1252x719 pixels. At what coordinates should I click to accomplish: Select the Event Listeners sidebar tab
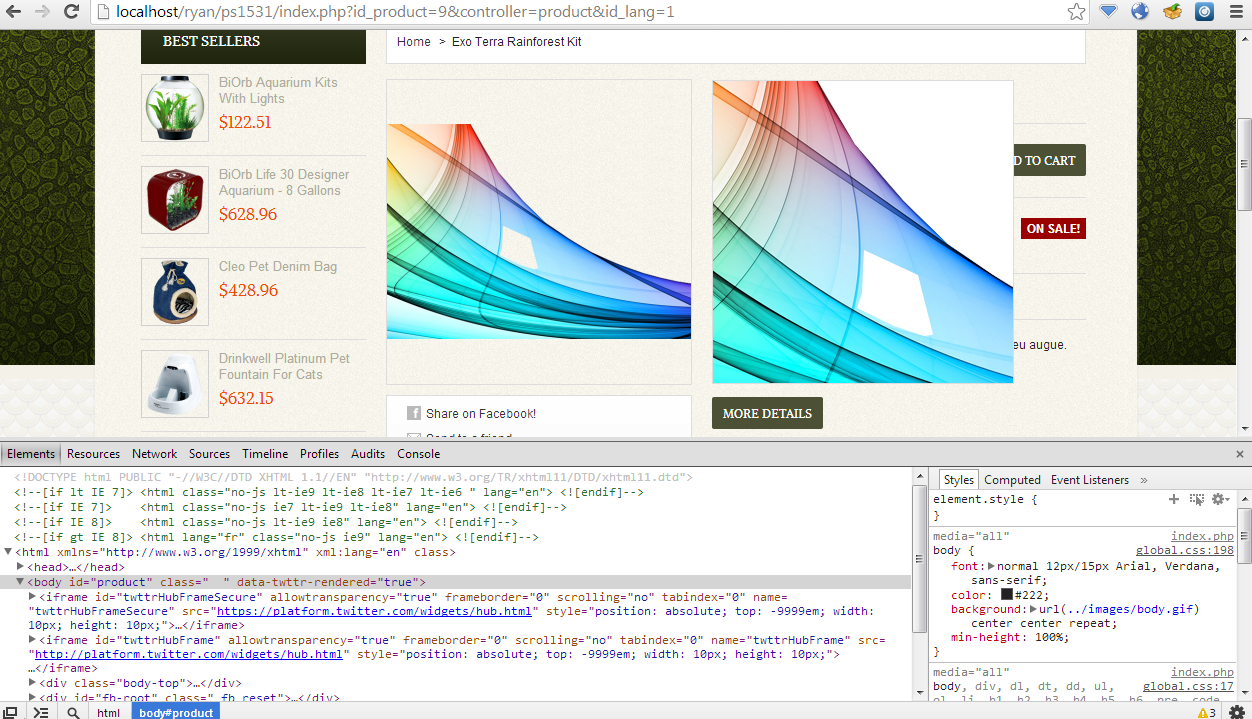pos(1089,480)
